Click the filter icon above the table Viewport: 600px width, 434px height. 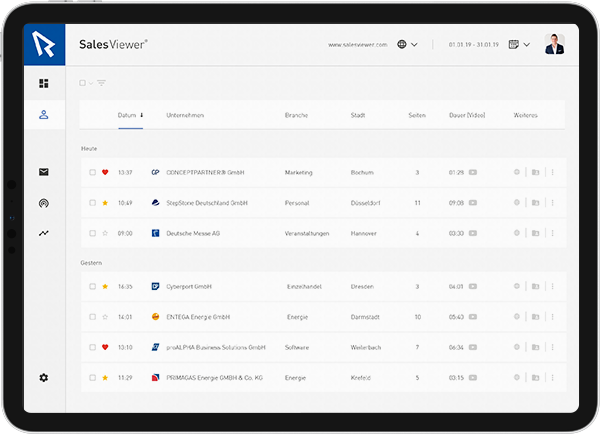tap(101, 83)
